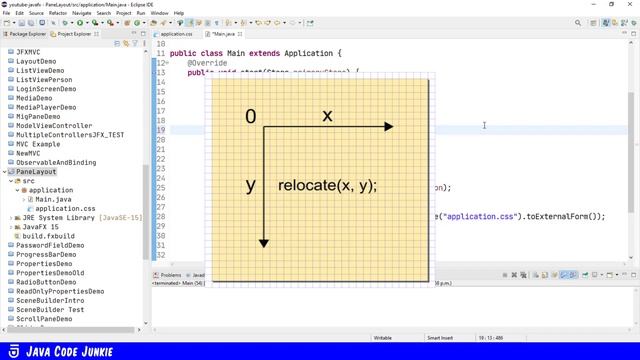Click the External Tools run icon
The height and width of the screenshot is (360, 640).
click(x=110, y=23)
